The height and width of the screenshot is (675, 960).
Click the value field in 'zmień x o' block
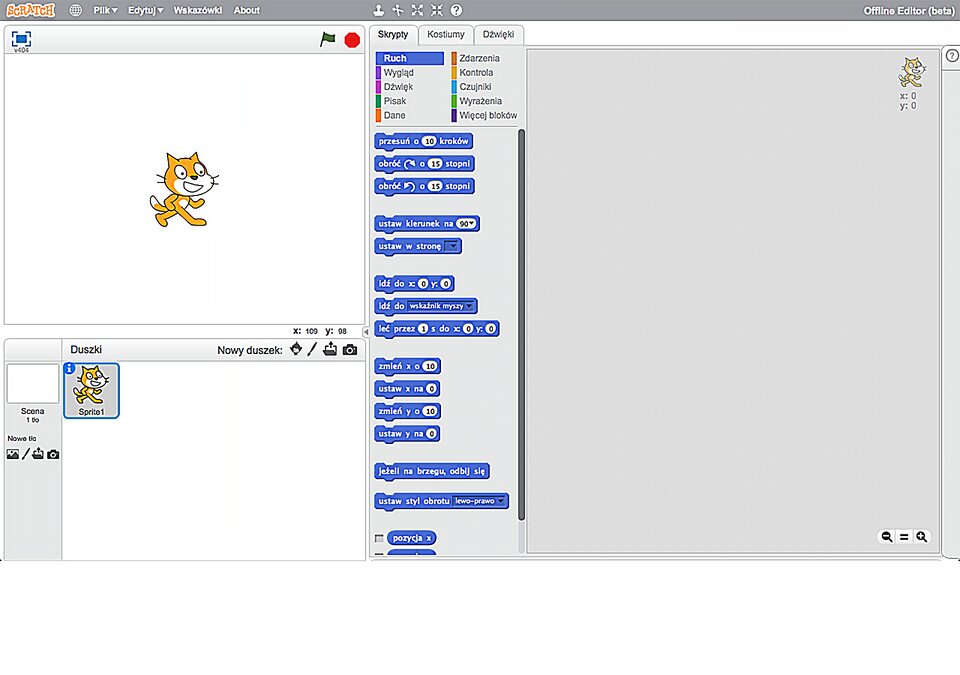[x=430, y=366]
